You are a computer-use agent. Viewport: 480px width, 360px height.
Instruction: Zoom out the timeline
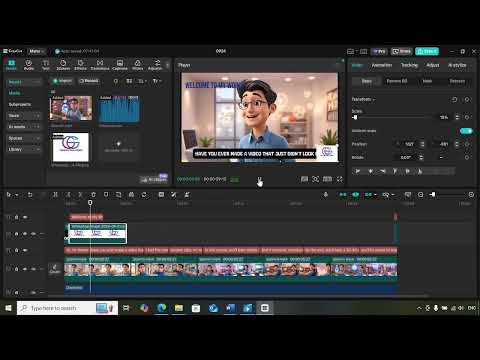pos(421,195)
